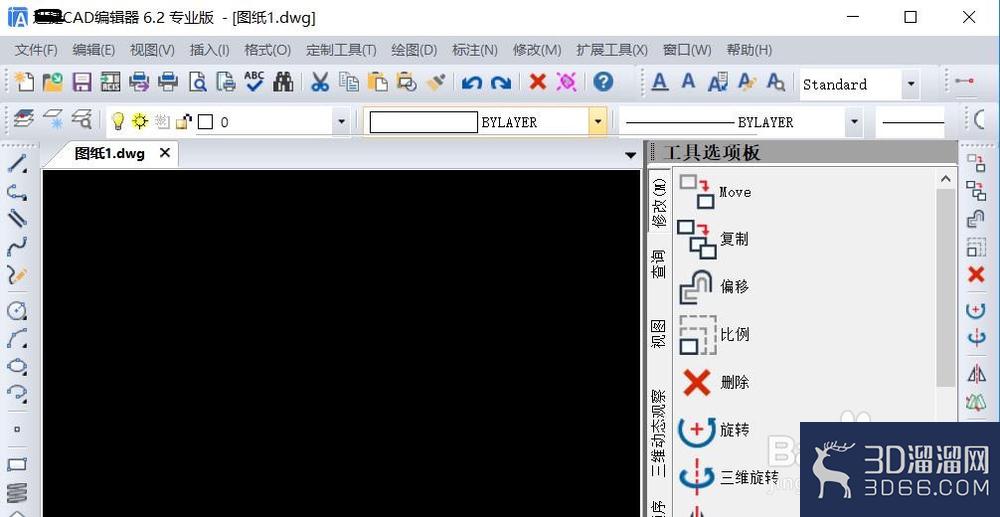Expand the BYLAYER linetype dropdown

[853, 122]
